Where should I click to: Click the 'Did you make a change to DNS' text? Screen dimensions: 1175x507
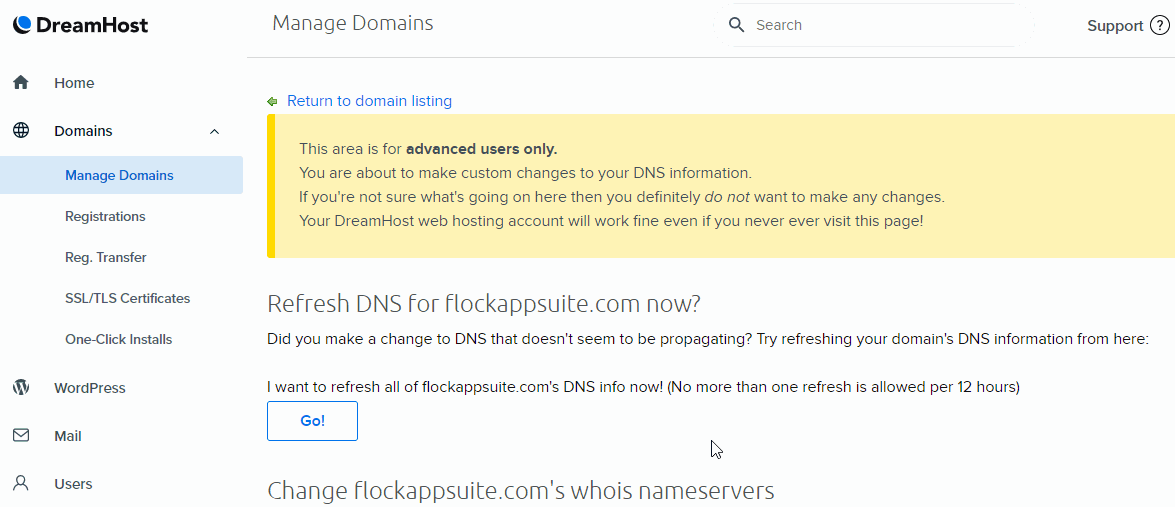point(708,339)
